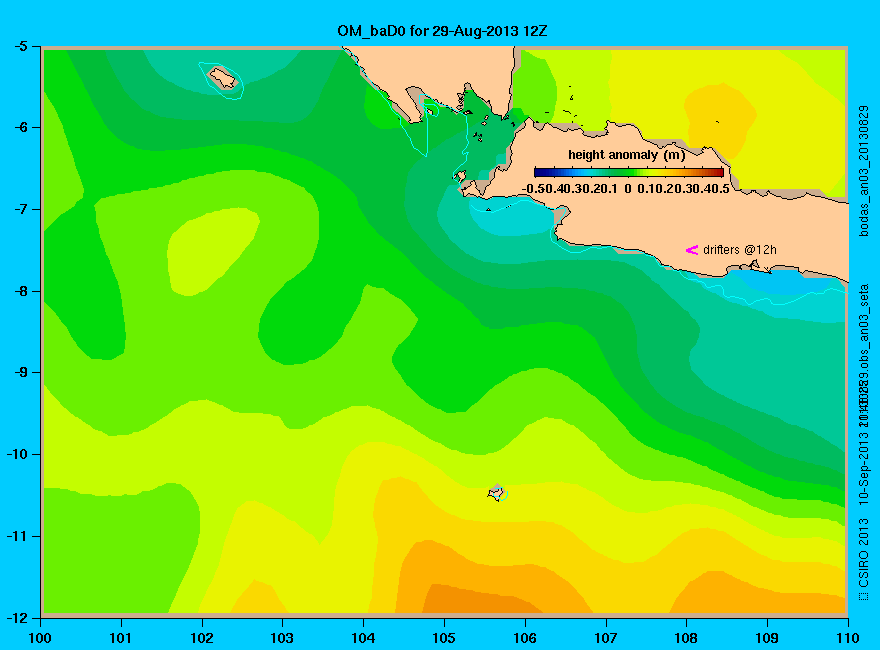This screenshot has width=880, height=650.
Task: Click the '108' longitude axis label
Action: (686, 638)
